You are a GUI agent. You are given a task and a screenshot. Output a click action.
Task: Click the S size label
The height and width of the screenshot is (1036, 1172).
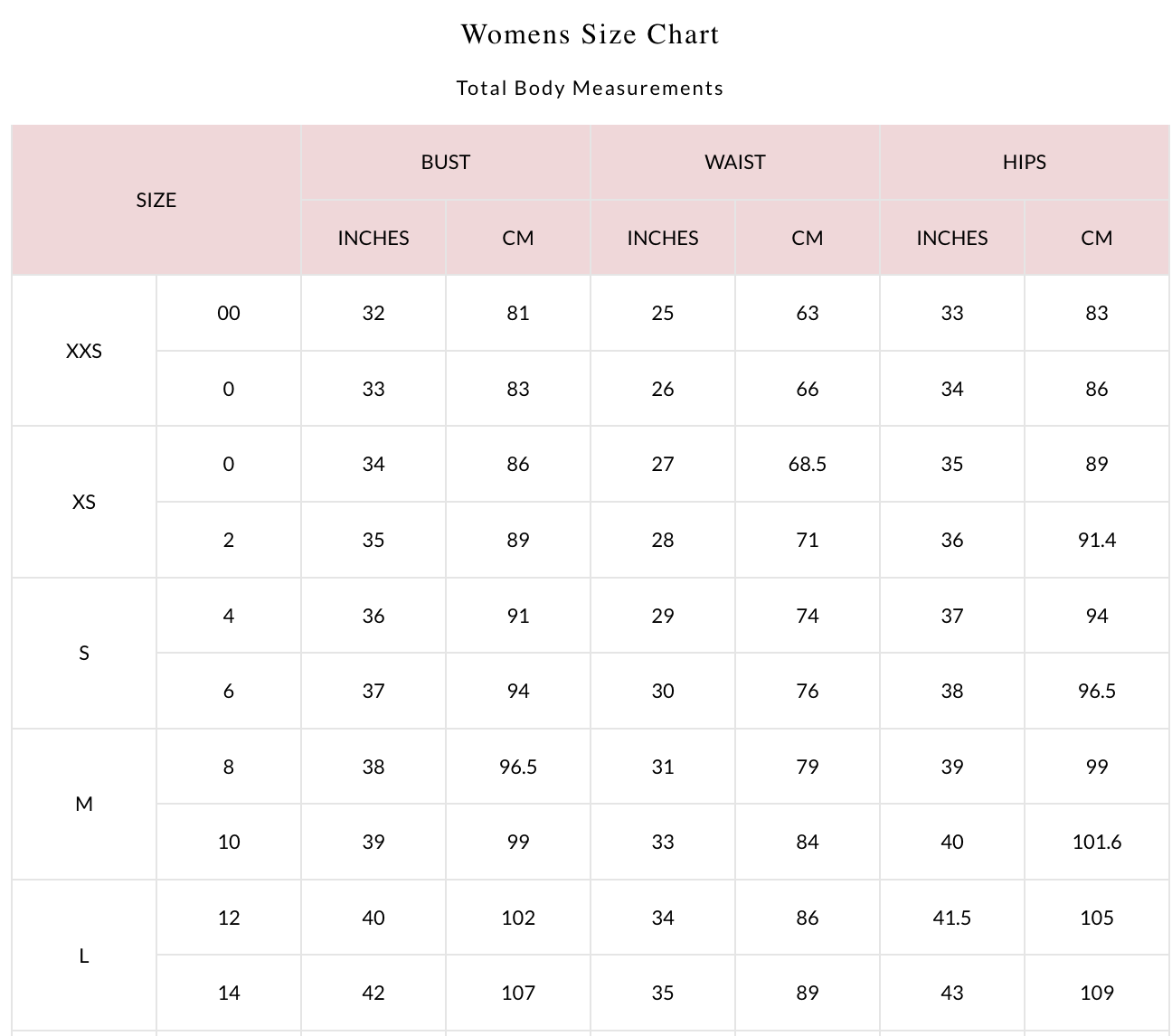(84, 653)
